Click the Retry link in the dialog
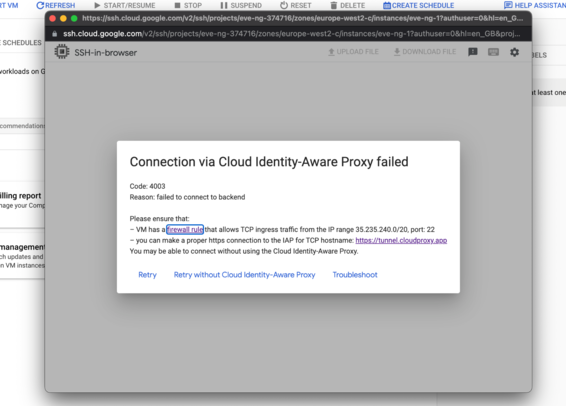This screenshot has height=406, width=566. 147,275
